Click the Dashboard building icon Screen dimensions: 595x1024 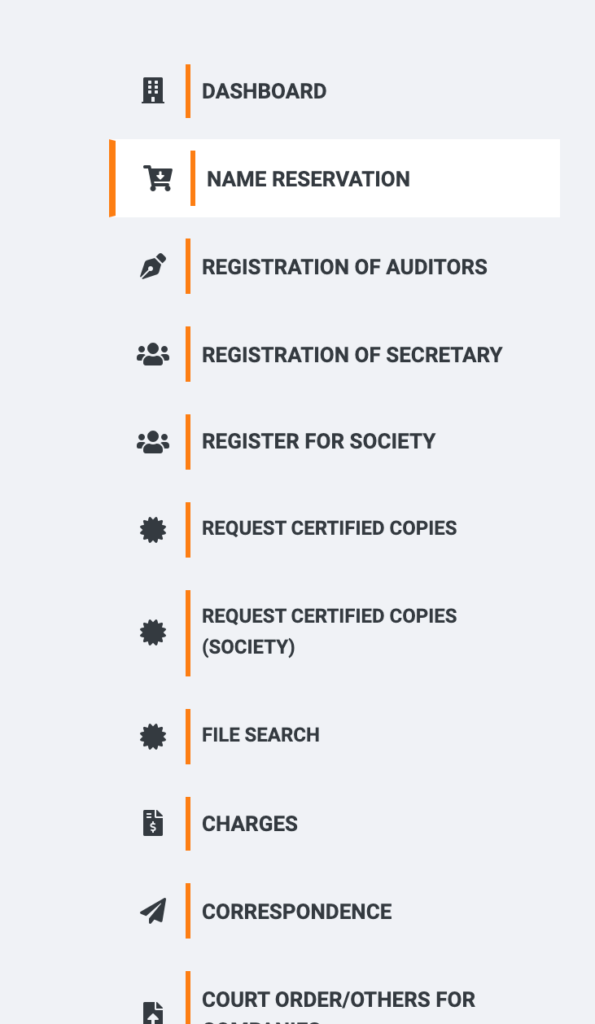click(x=153, y=91)
